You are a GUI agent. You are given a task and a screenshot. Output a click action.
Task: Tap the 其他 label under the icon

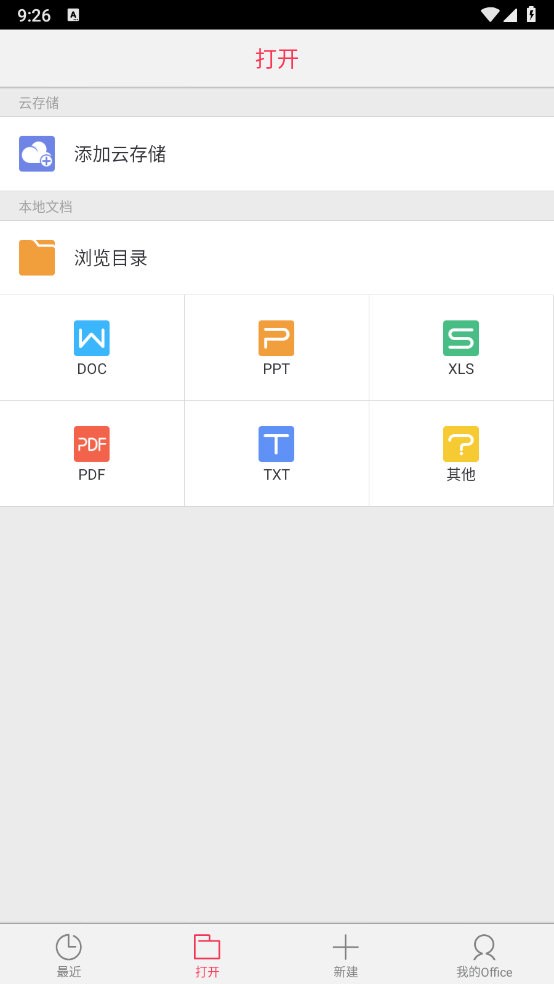[x=461, y=475]
